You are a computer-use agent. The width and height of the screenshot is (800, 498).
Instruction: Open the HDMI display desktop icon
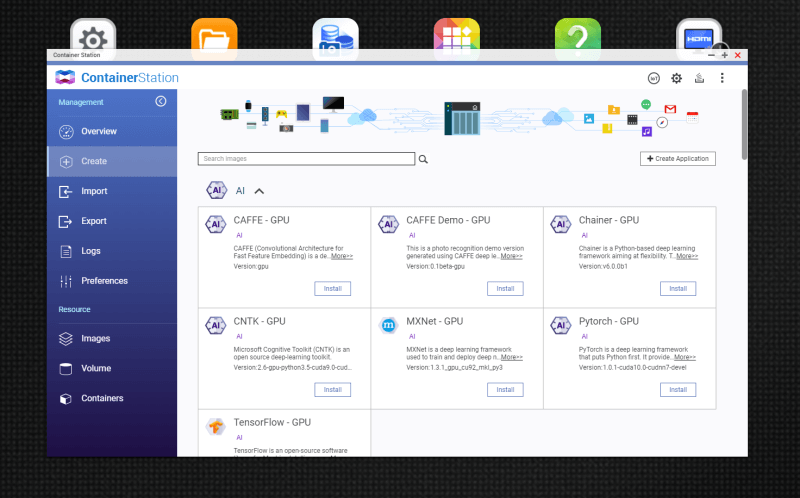(699, 39)
